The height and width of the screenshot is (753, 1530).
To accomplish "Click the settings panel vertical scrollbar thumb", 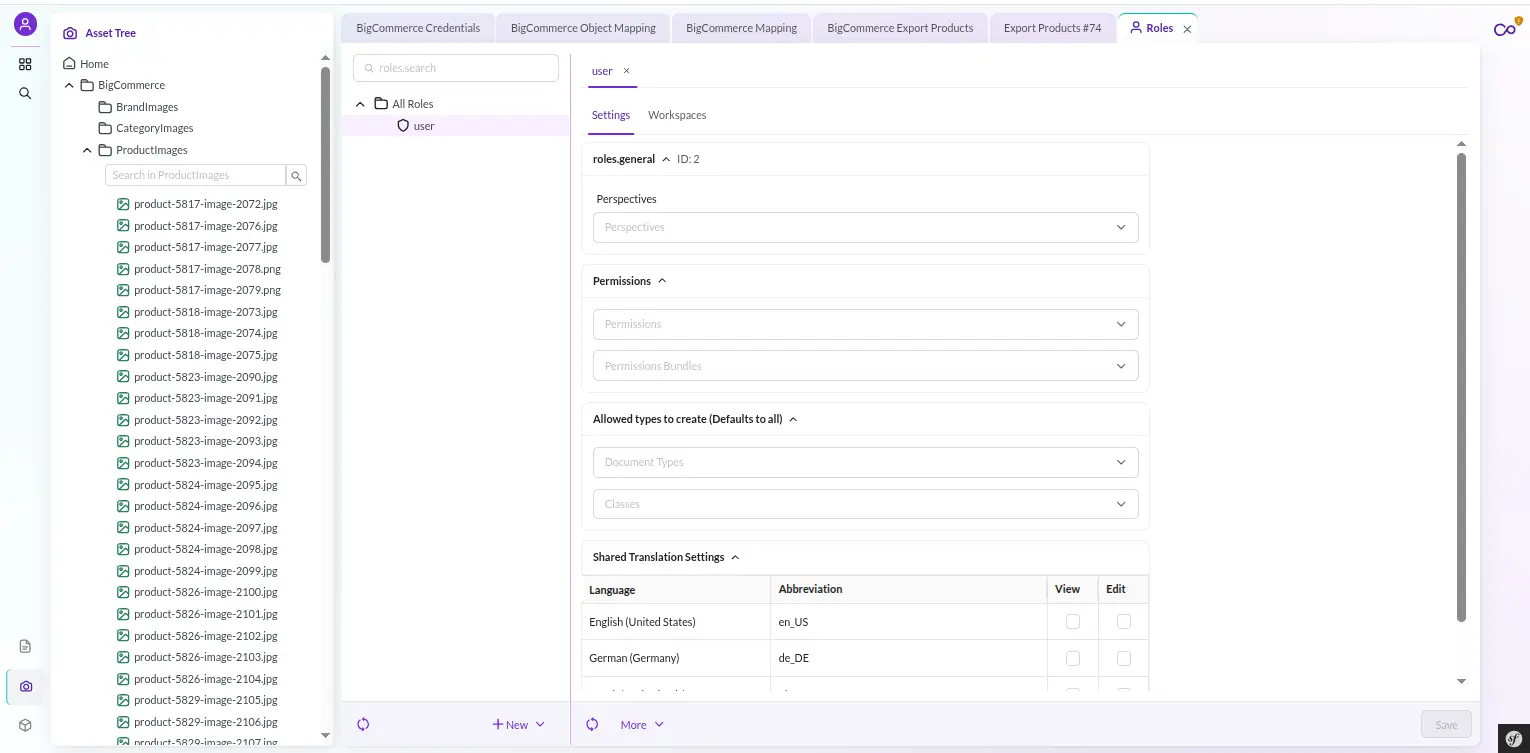I will 1461,387.
